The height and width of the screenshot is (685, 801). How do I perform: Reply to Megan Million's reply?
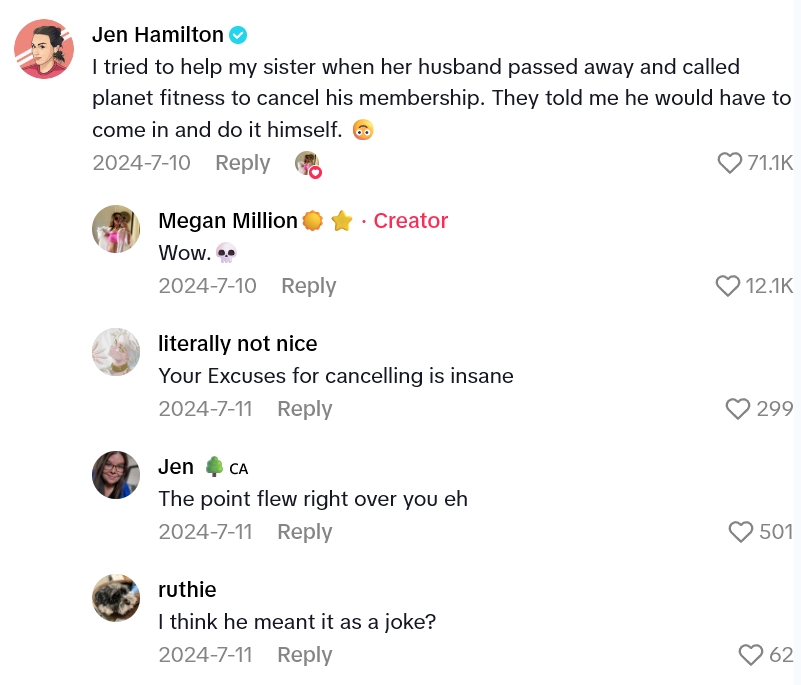click(308, 286)
